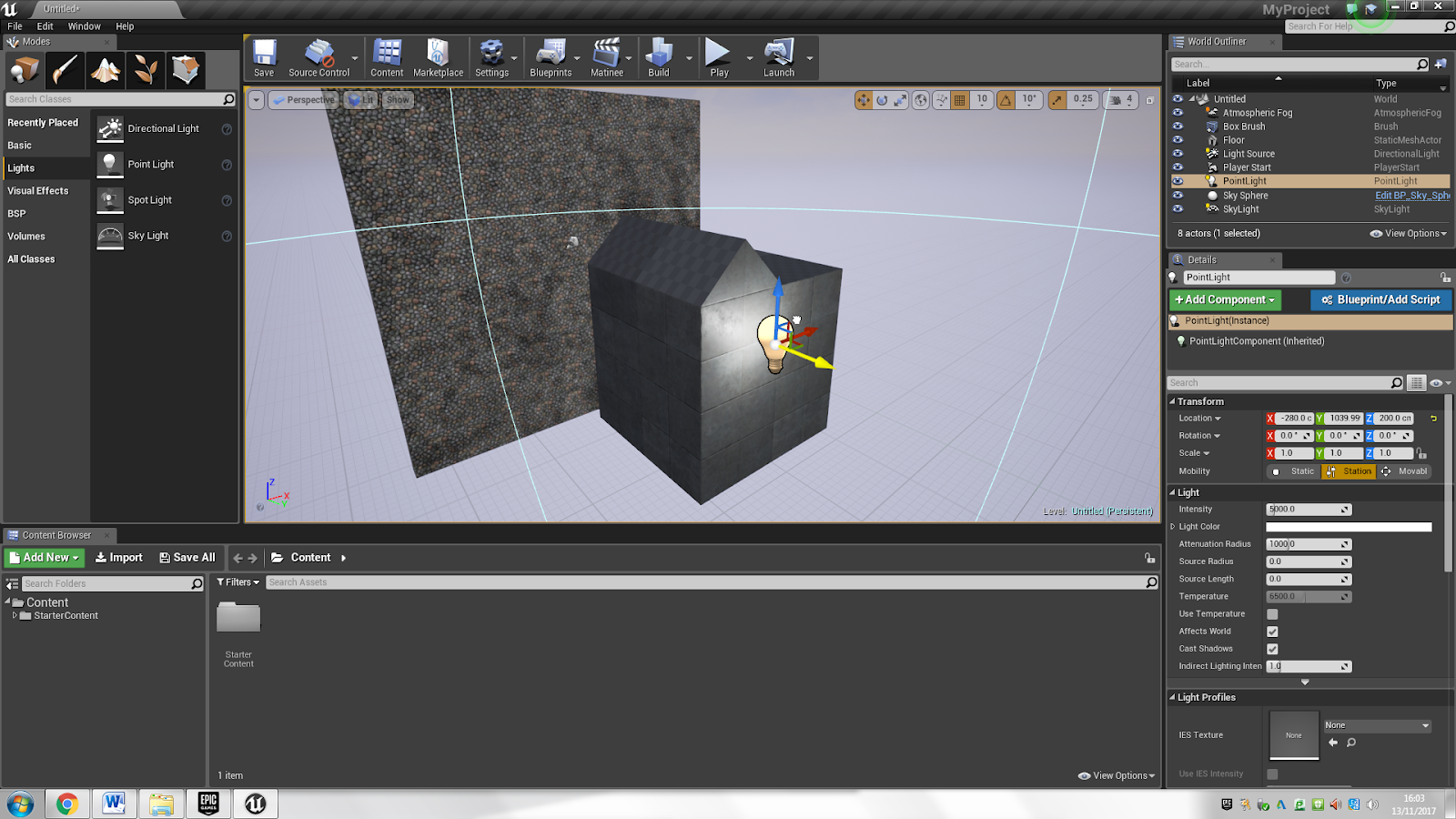Uncheck the Cast Shadows checkbox

(x=1272, y=649)
